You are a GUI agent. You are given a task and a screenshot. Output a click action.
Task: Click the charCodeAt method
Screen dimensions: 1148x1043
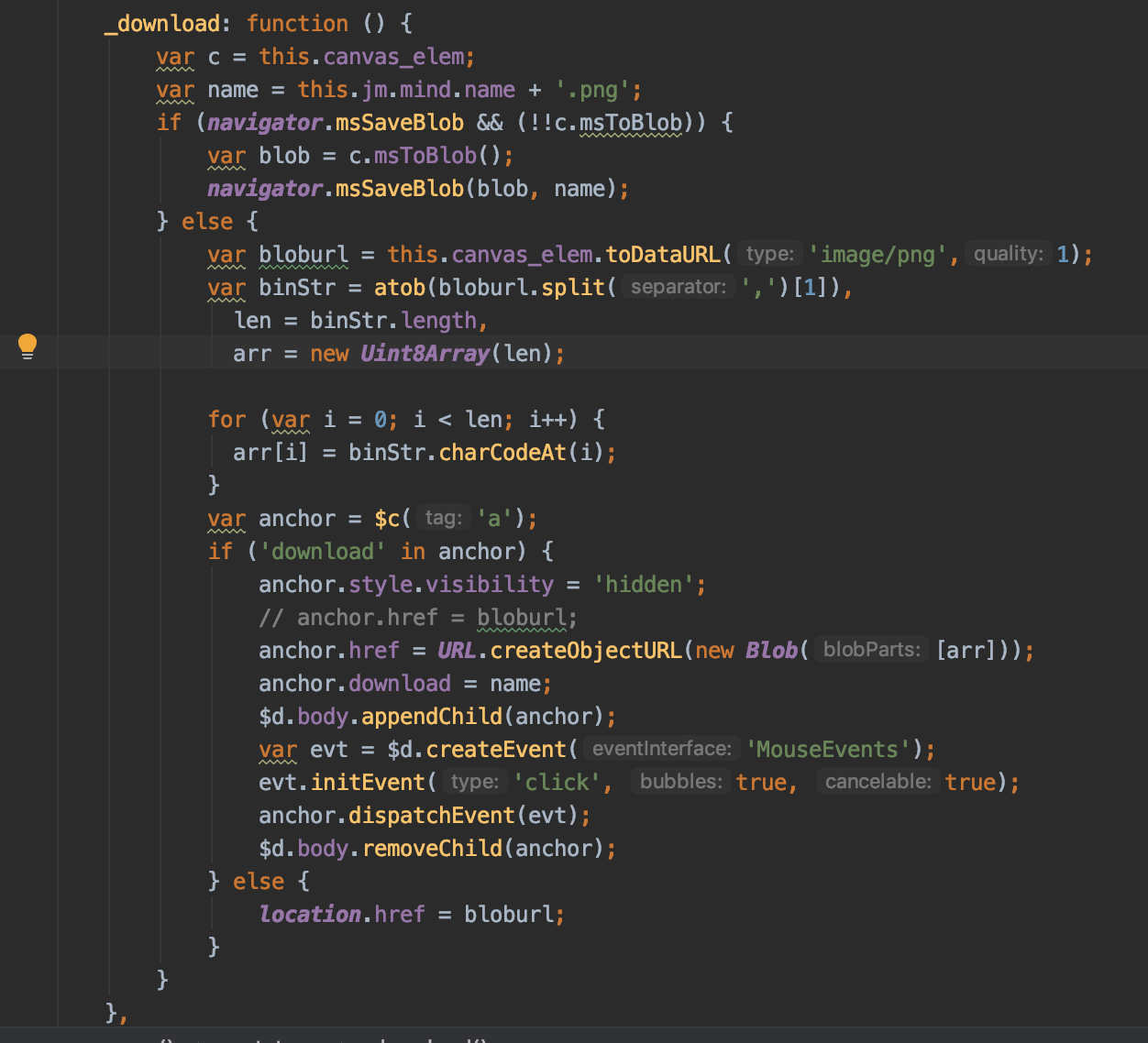pyautogui.click(x=502, y=453)
